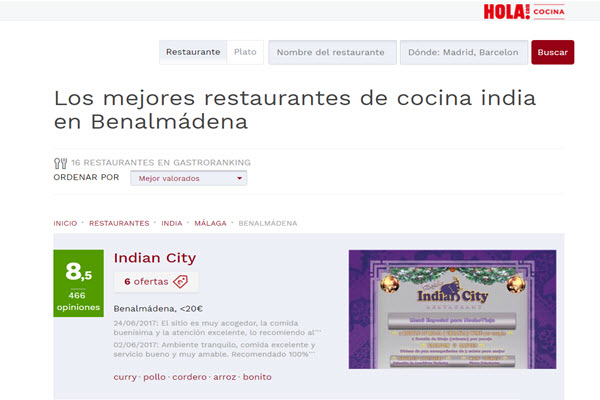Click the Buscar button
The width and height of the screenshot is (600, 400).
point(553,52)
